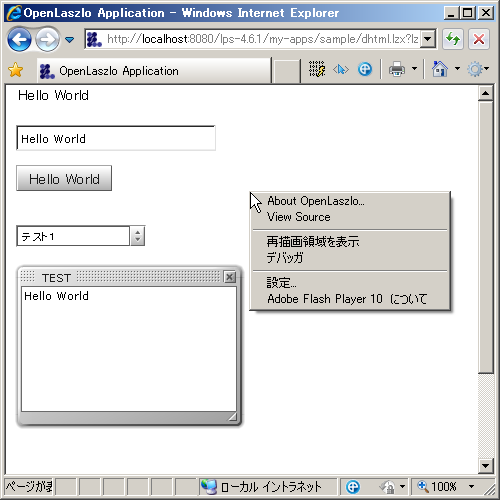
Task: Click the Refresh page icon
Action: (453, 39)
